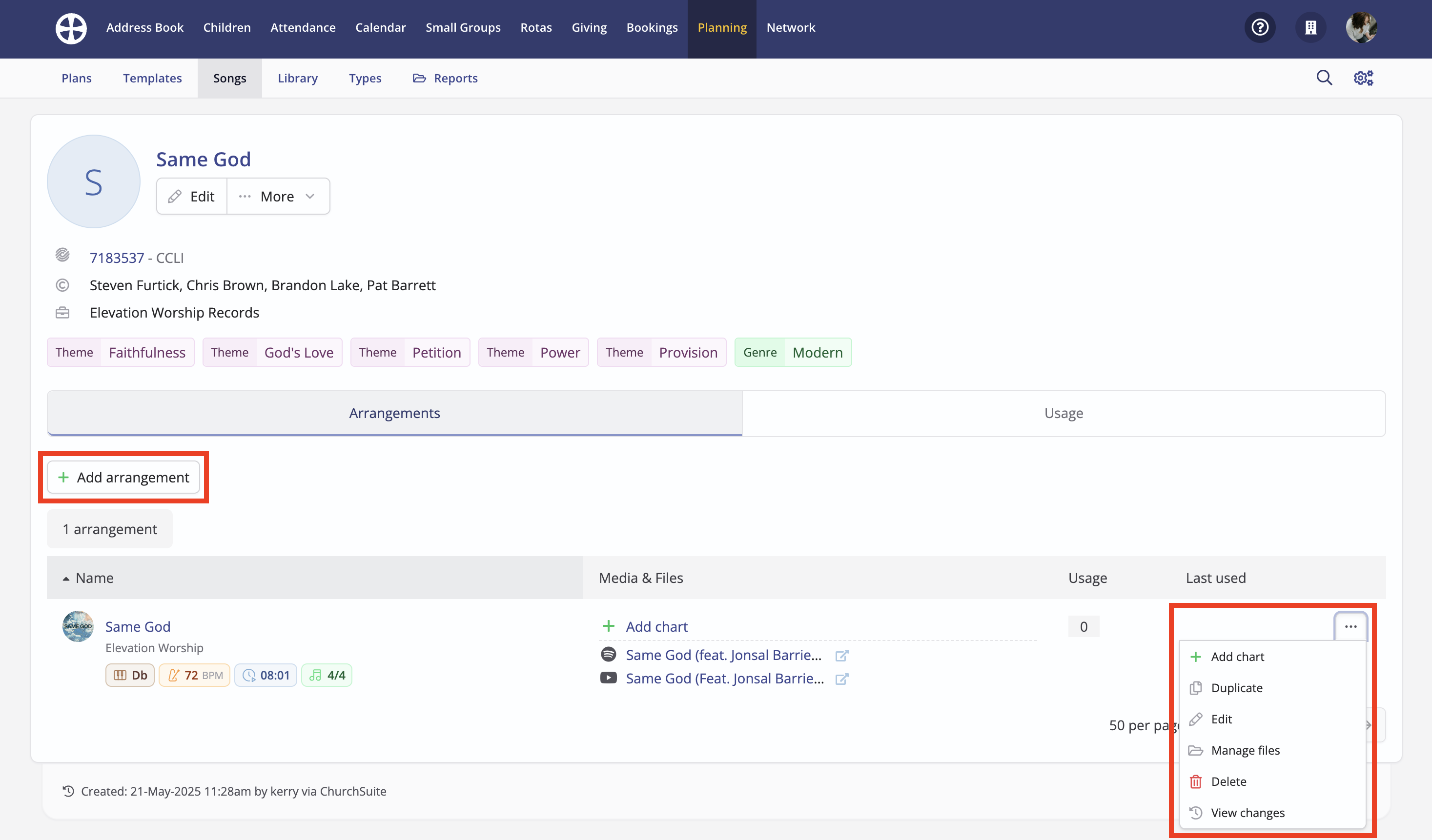Image resolution: width=1432 pixels, height=840 pixels.
Task: Open the Same God arrangement link
Action: [x=138, y=626]
